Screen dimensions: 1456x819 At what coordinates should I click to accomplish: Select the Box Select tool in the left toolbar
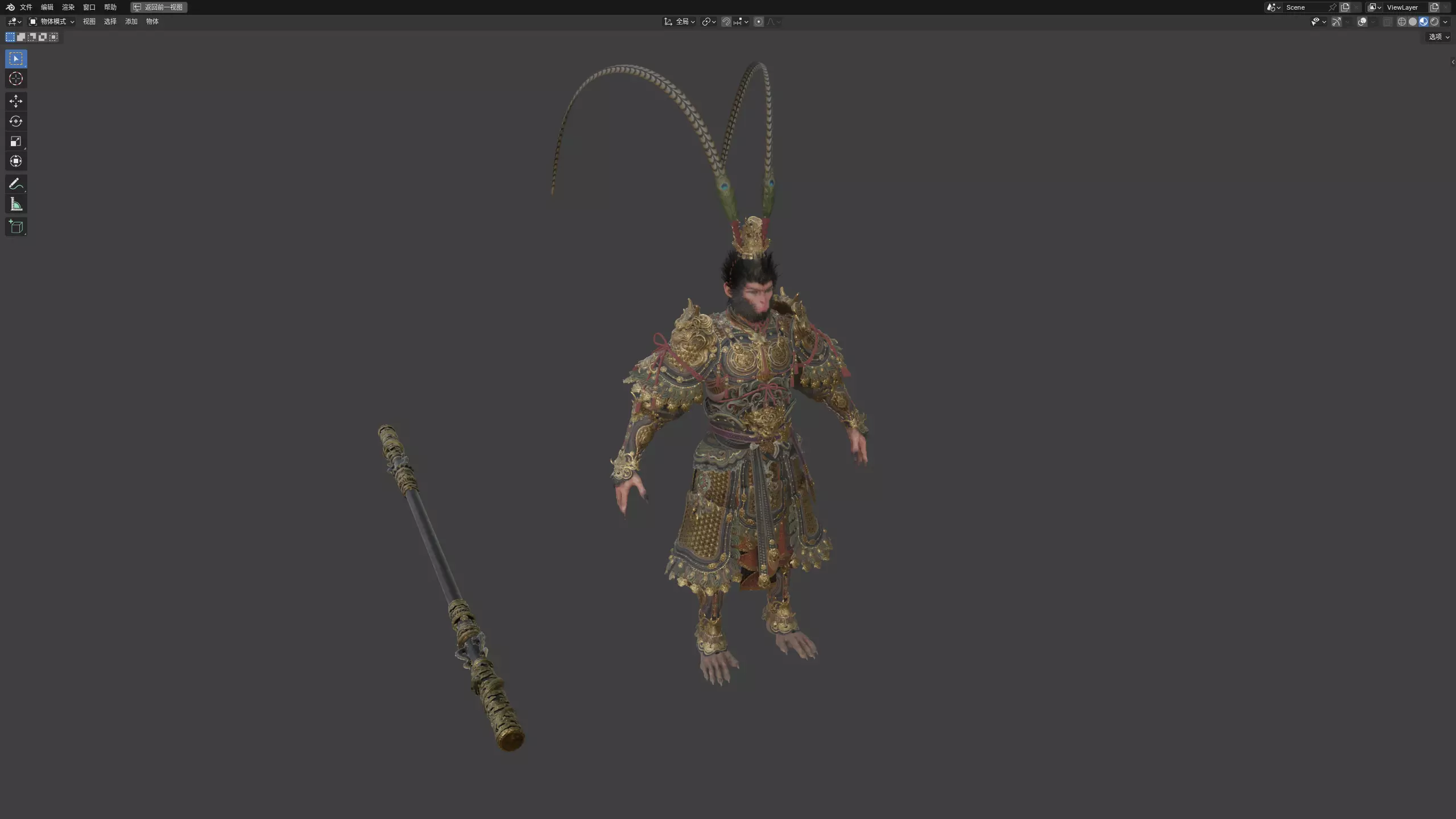(16, 59)
